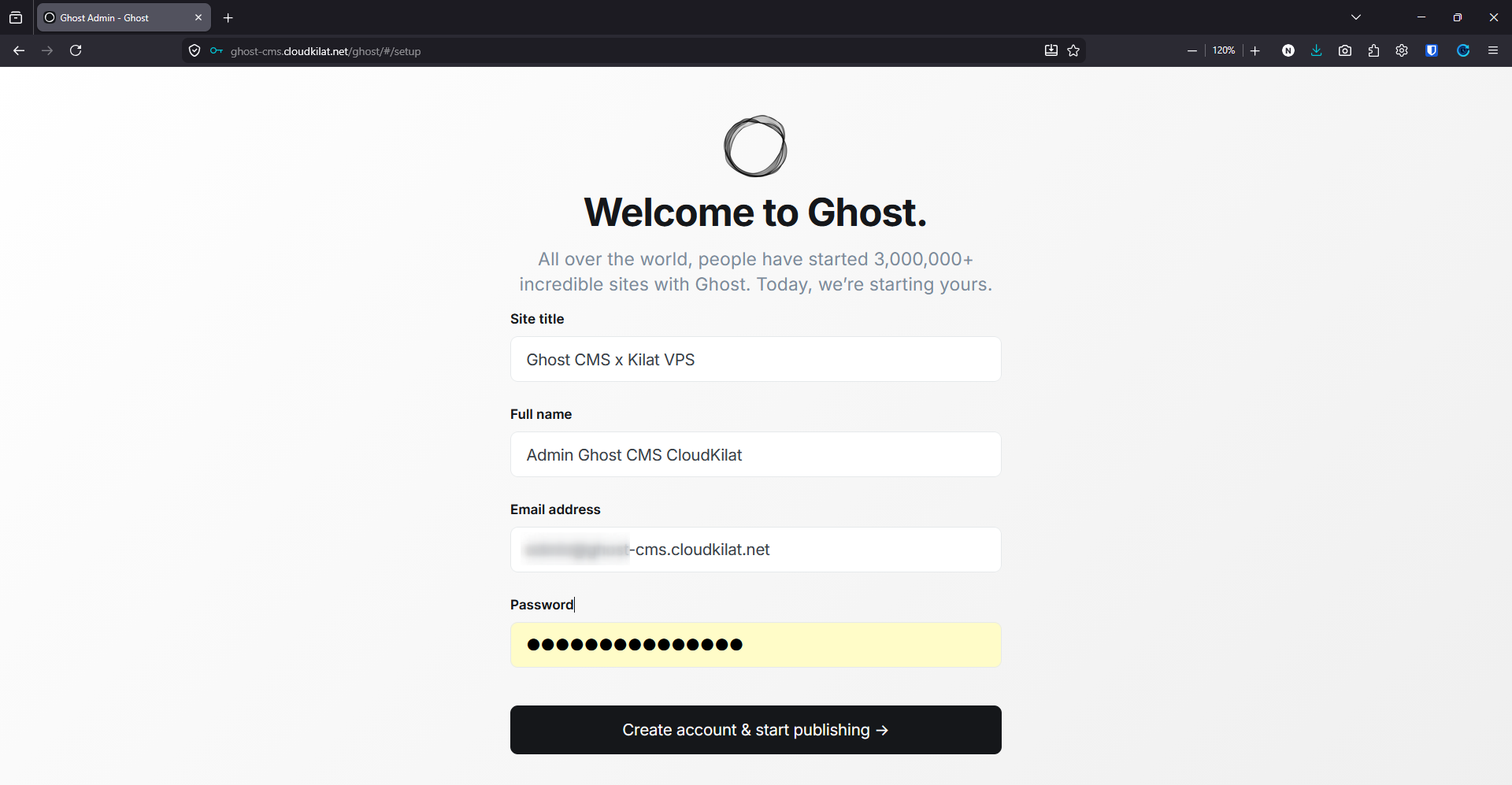Open the recent browsing tab overview icon

point(16,17)
